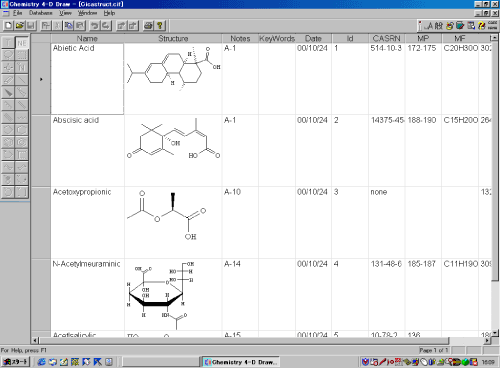Click the Undo arrow in the toolbar

(x=95, y=26)
